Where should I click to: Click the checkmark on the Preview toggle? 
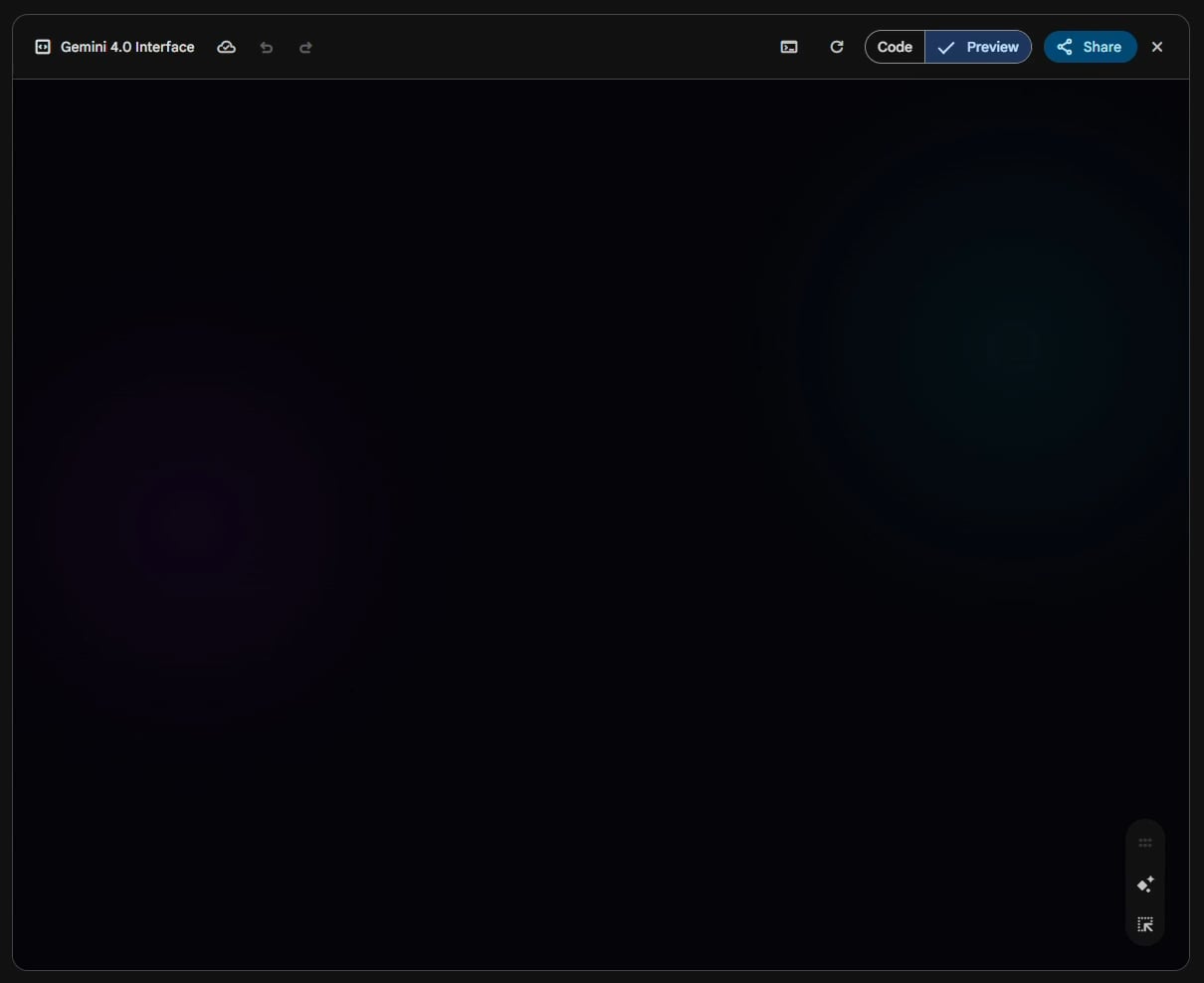[946, 47]
